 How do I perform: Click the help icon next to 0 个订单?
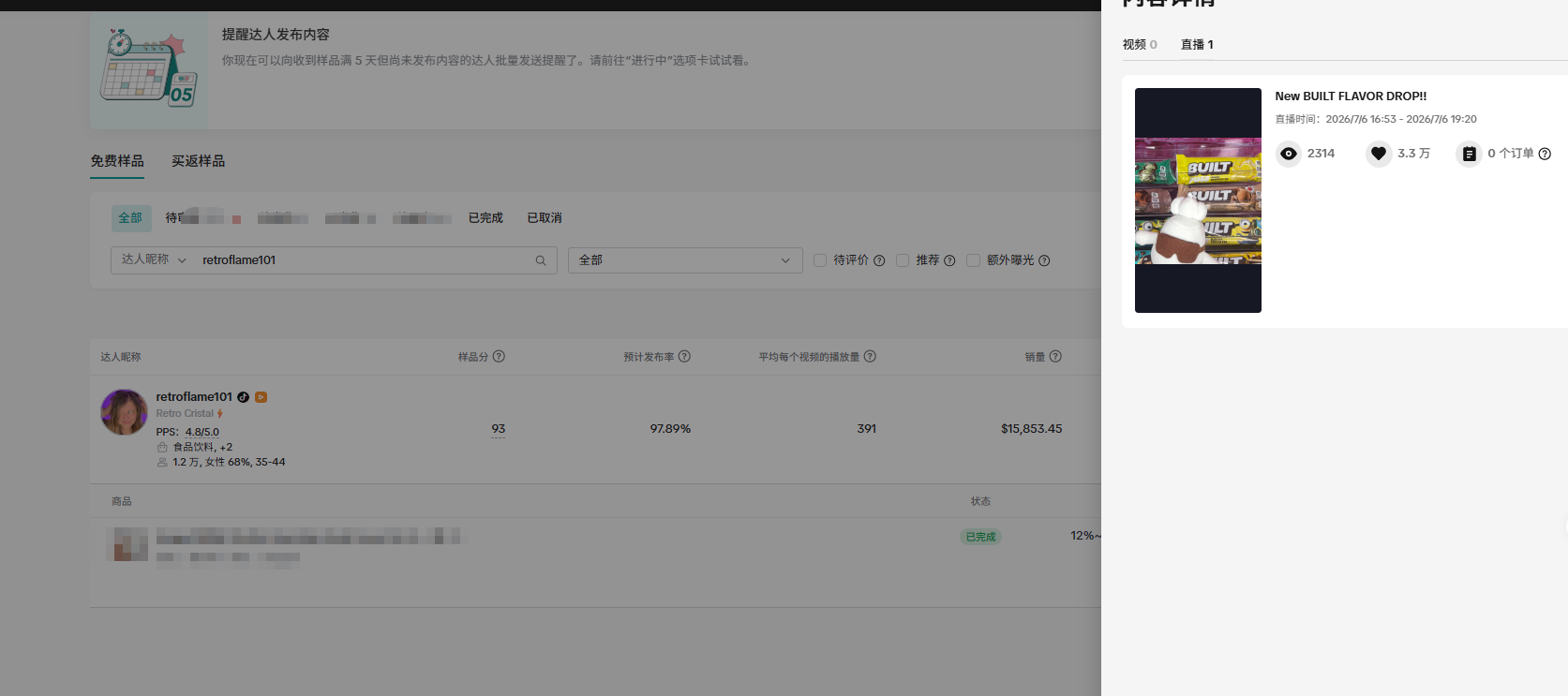click(x=1545, y=154)
